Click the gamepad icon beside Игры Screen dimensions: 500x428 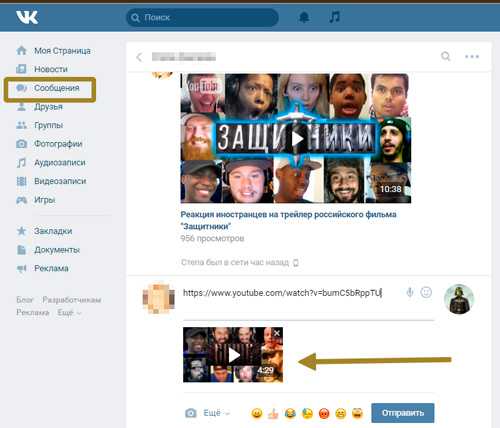pyautogui.click(x=22, y=200)
